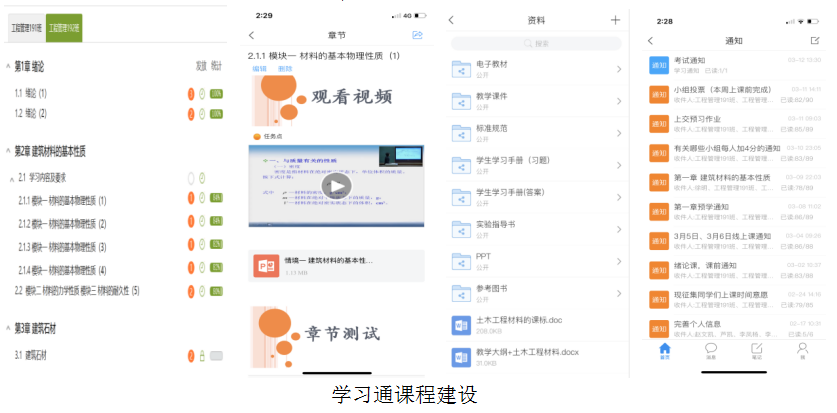Tap the plus icon in 资料 header

tap(615, 20)
